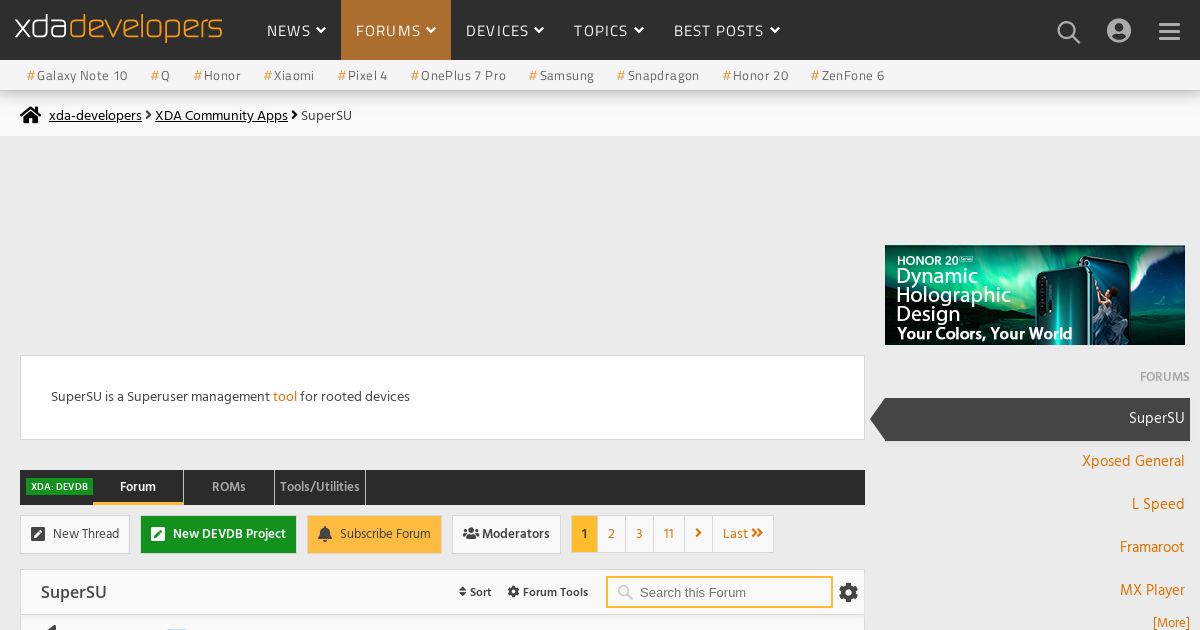
Task: View forum Moderators
Action: [x=506, y=534]
